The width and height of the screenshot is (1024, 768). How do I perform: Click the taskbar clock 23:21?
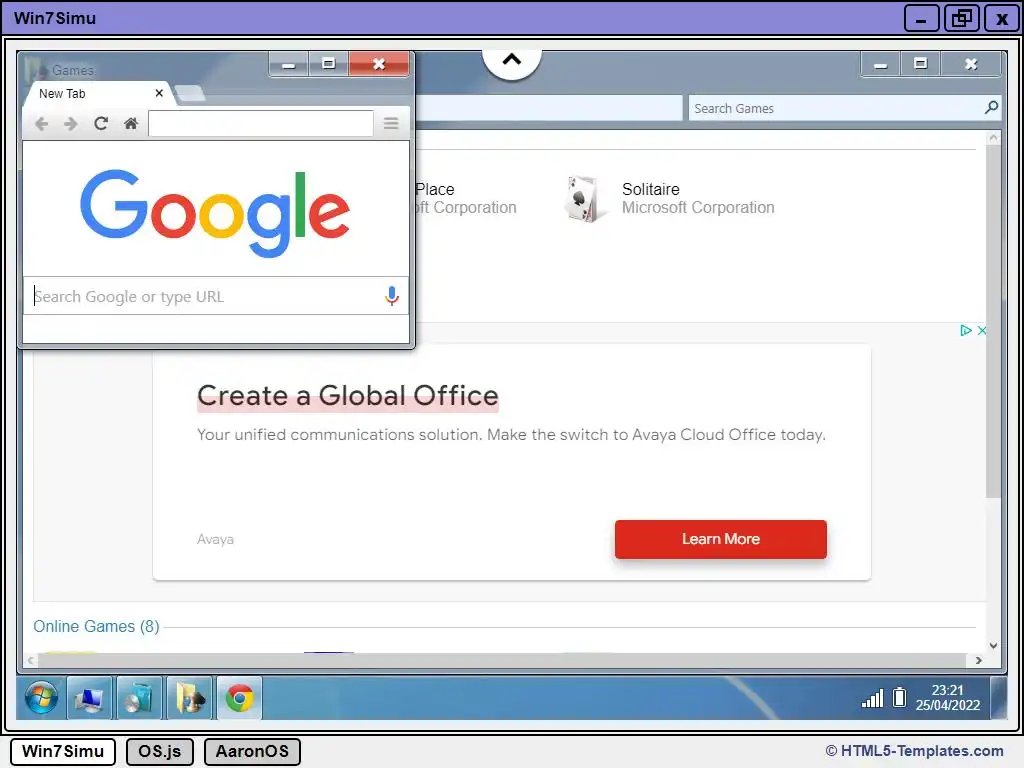[x=947, y=690]
